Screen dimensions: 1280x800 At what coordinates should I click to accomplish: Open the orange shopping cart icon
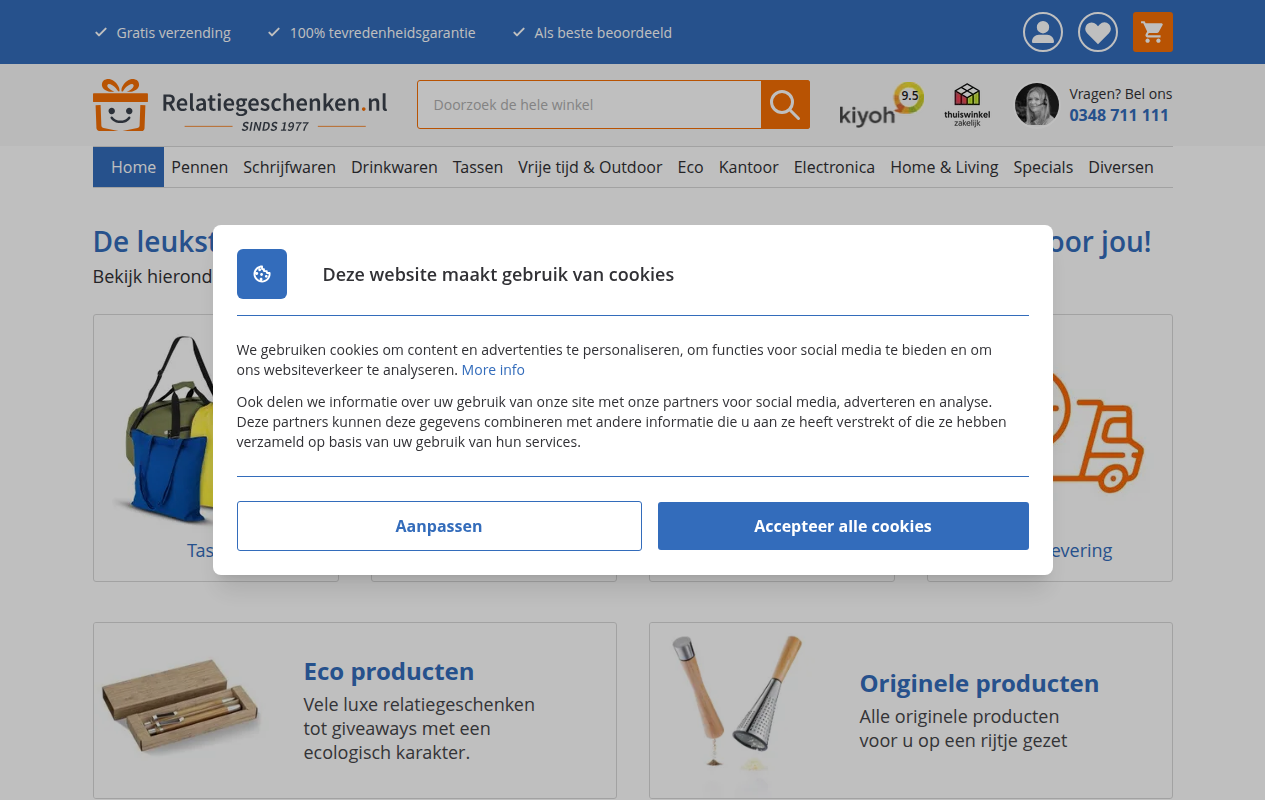(x=1152, y=32)
